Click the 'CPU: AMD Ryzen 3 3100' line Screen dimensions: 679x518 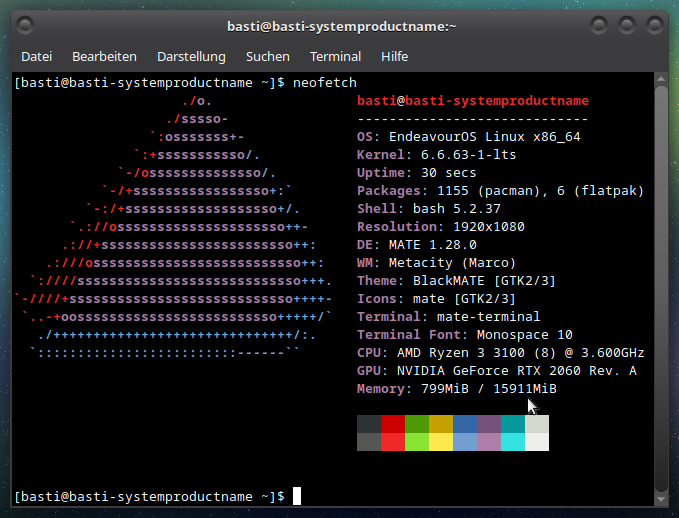coord(501,353)
